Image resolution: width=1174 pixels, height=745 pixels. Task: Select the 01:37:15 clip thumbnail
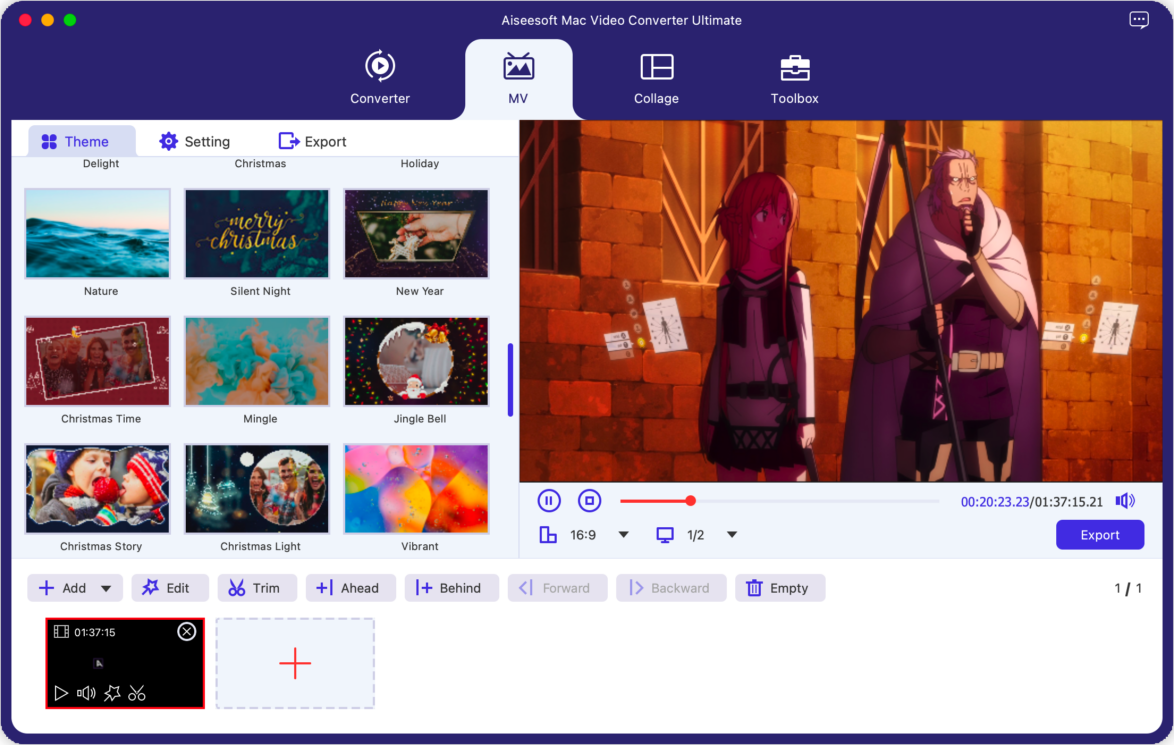tap(125, 663)
